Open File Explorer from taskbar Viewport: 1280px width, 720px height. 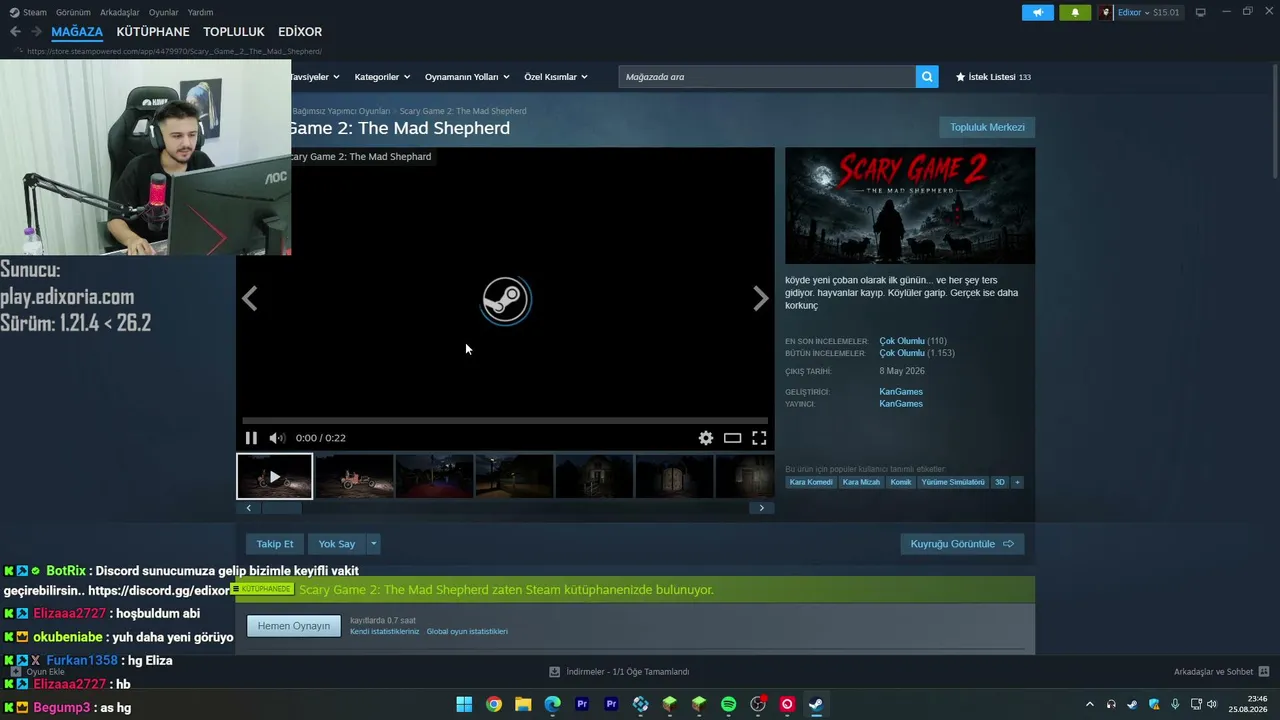point(523,704)
